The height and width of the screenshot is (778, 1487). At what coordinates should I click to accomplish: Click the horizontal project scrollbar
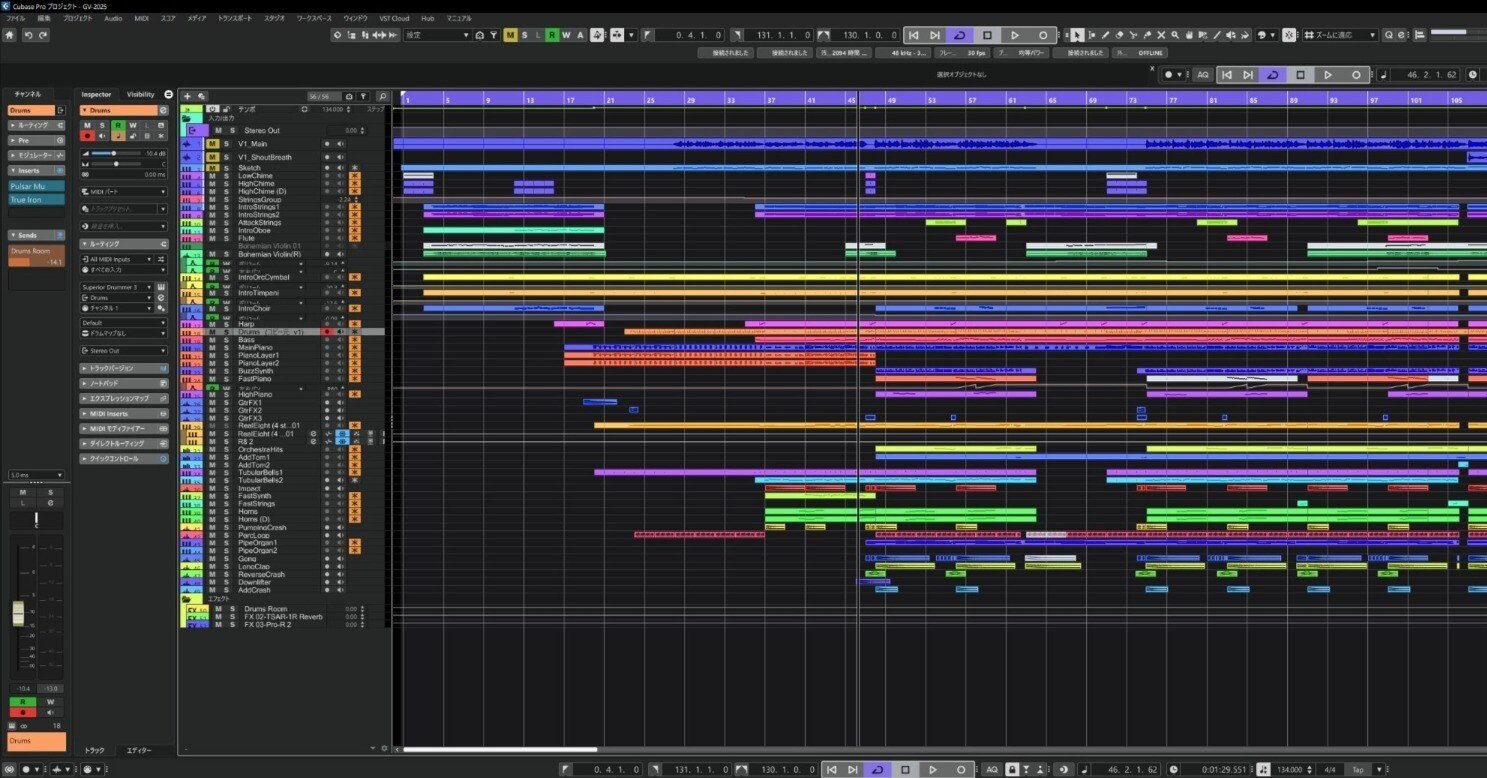click(x=500, y=749)
